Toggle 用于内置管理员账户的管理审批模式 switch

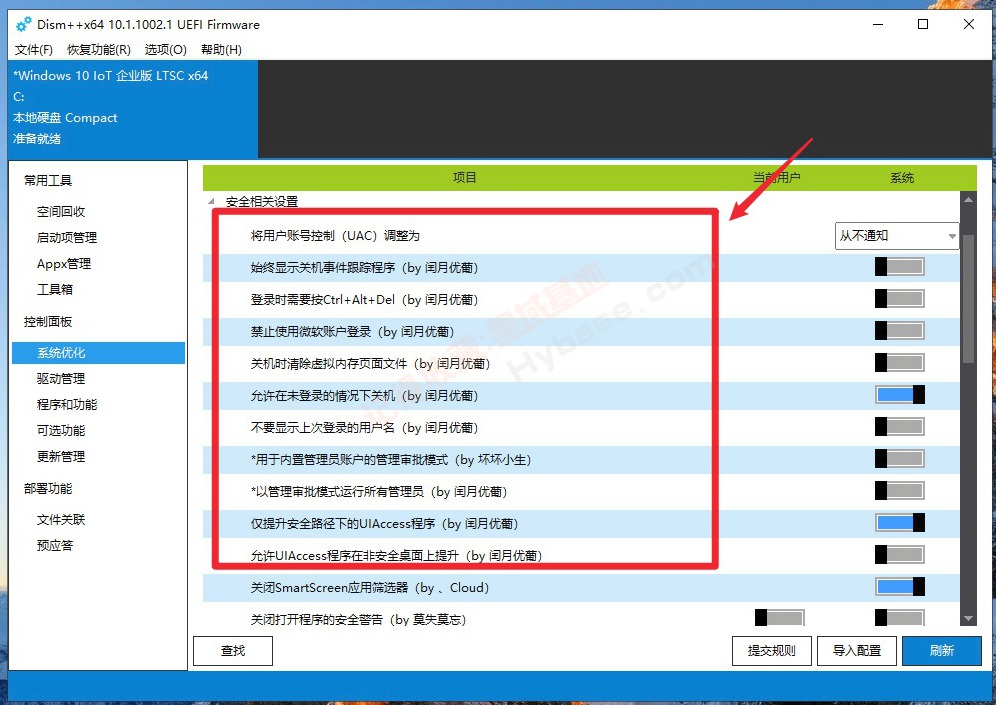(899, 459)
